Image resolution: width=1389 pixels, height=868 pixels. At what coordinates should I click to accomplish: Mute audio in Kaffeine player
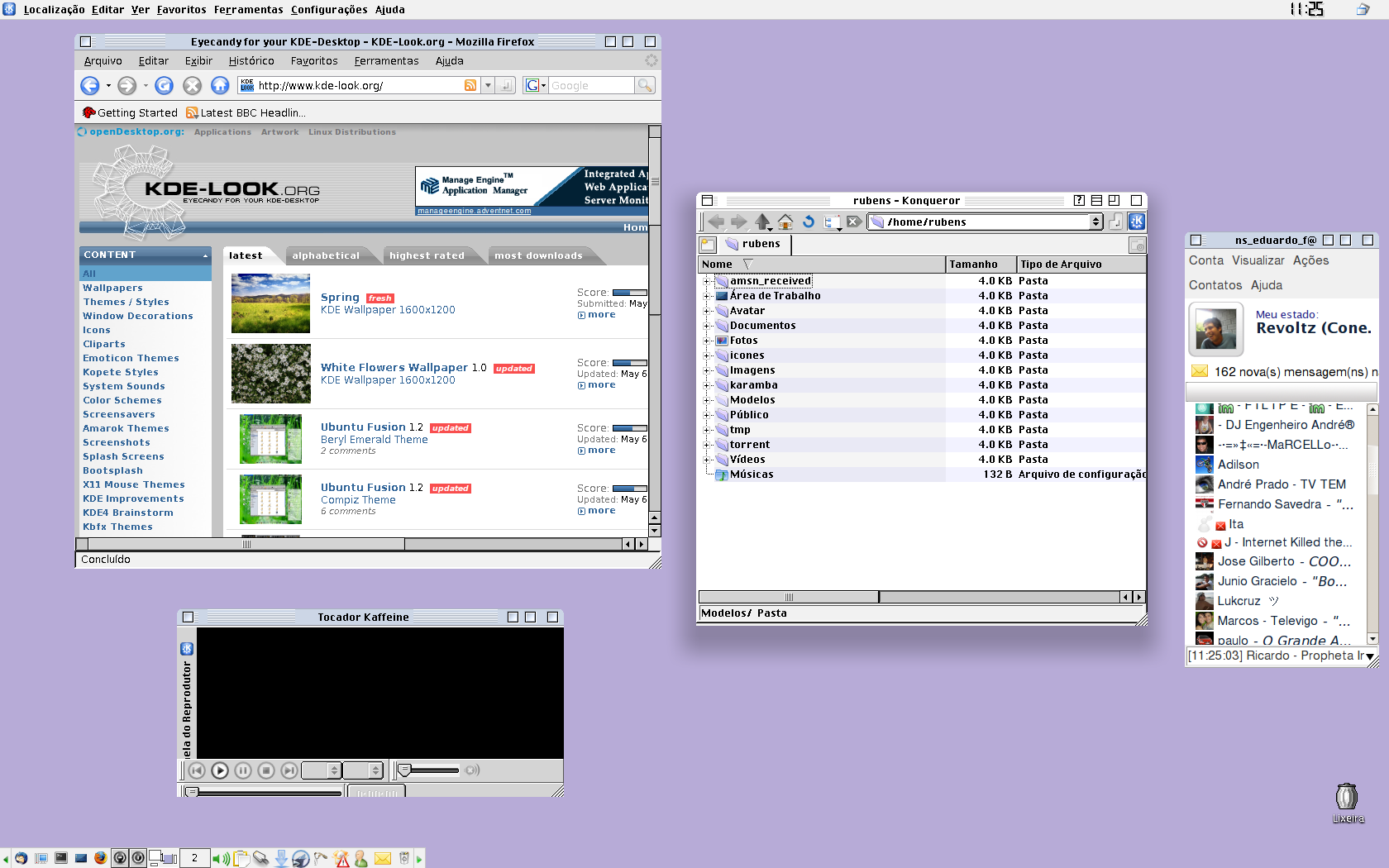point(472,770)
